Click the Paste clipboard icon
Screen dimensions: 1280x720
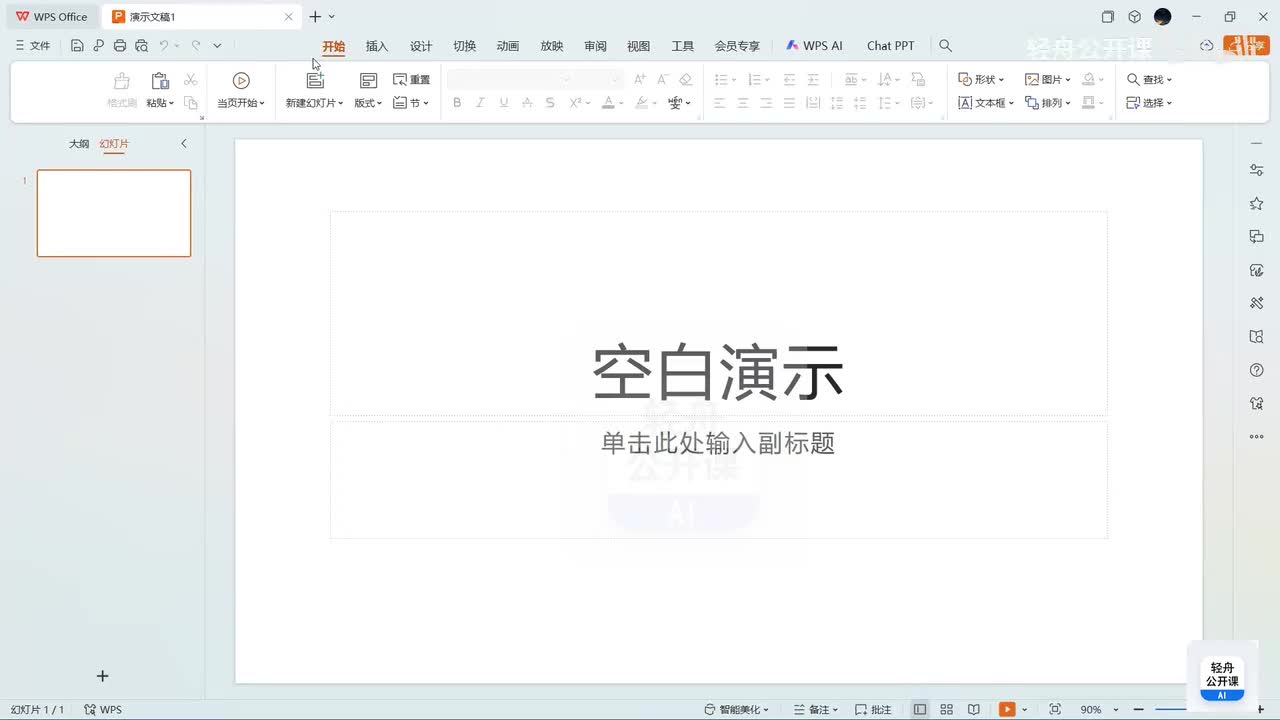[x=160, y=81]
